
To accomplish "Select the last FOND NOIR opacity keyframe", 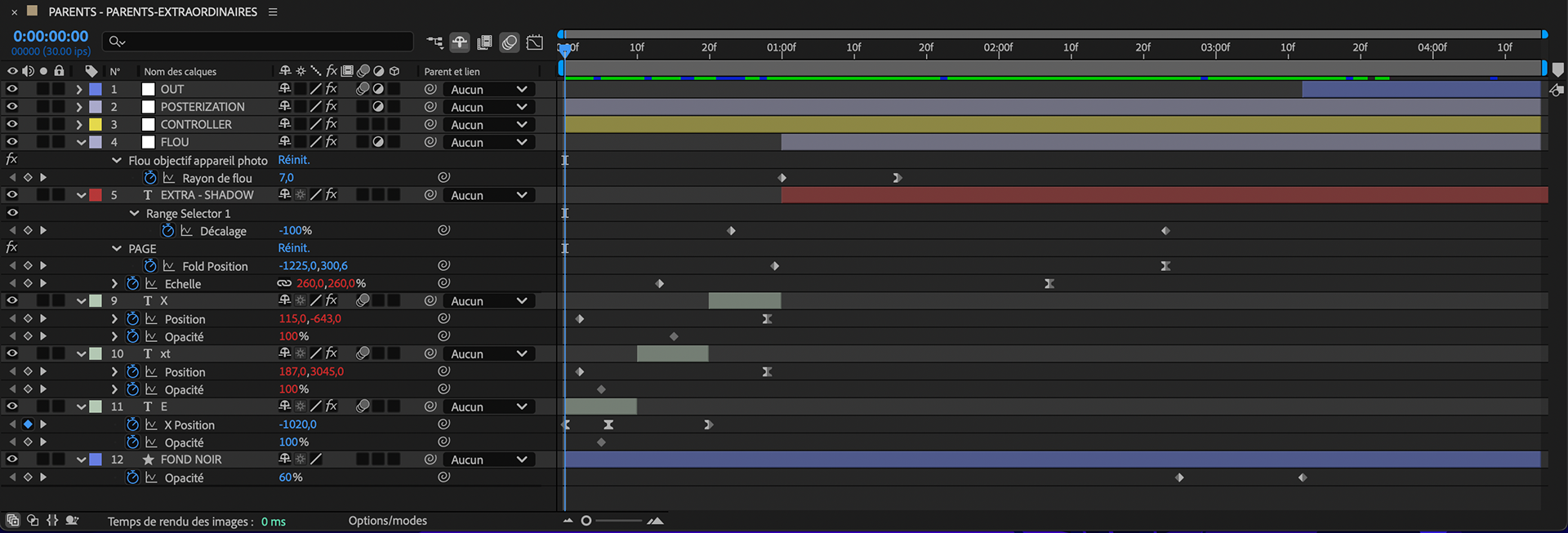I will pyautogui.click(x=1303, y=477).
